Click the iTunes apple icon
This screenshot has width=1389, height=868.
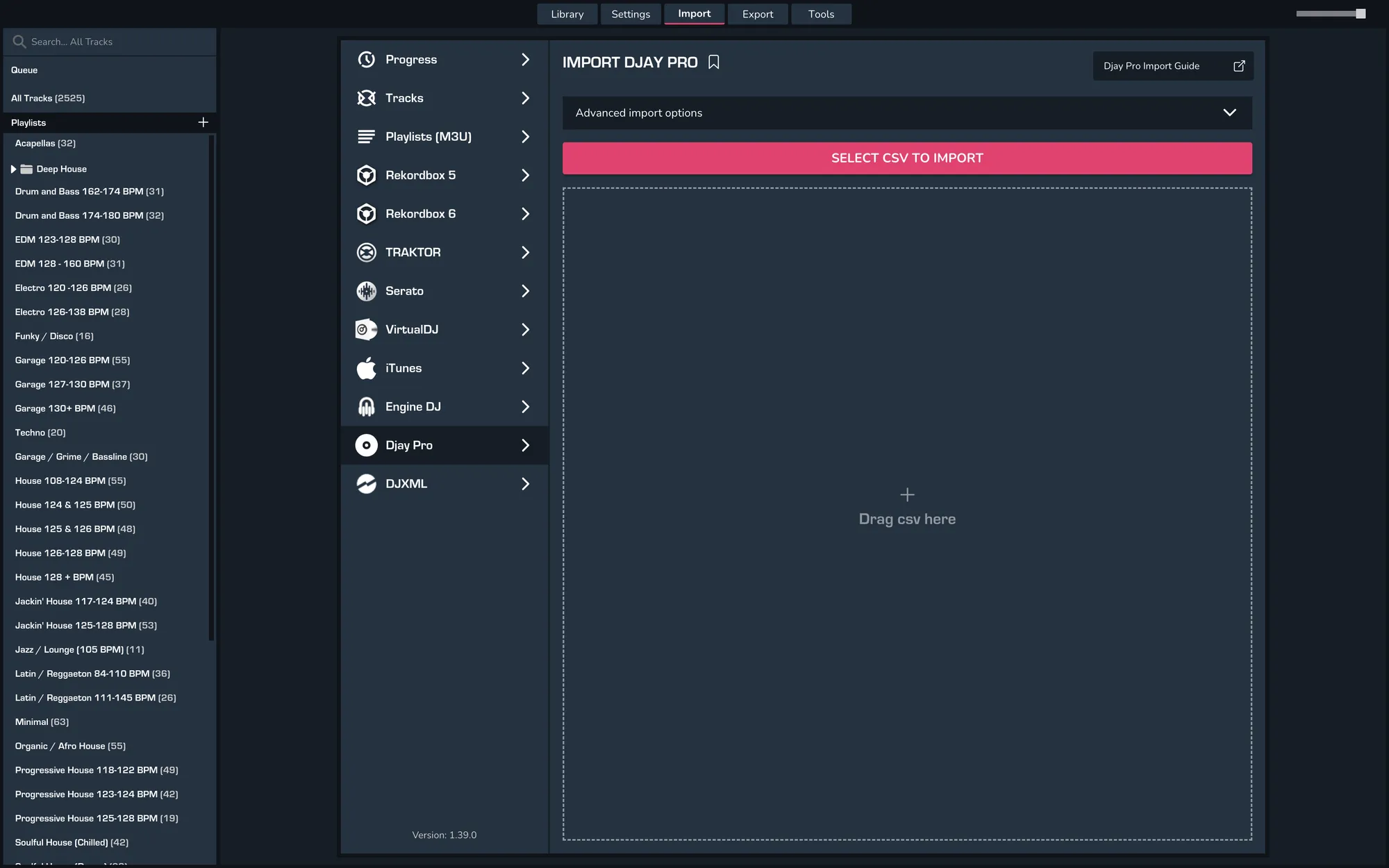(x=366, y=368)
